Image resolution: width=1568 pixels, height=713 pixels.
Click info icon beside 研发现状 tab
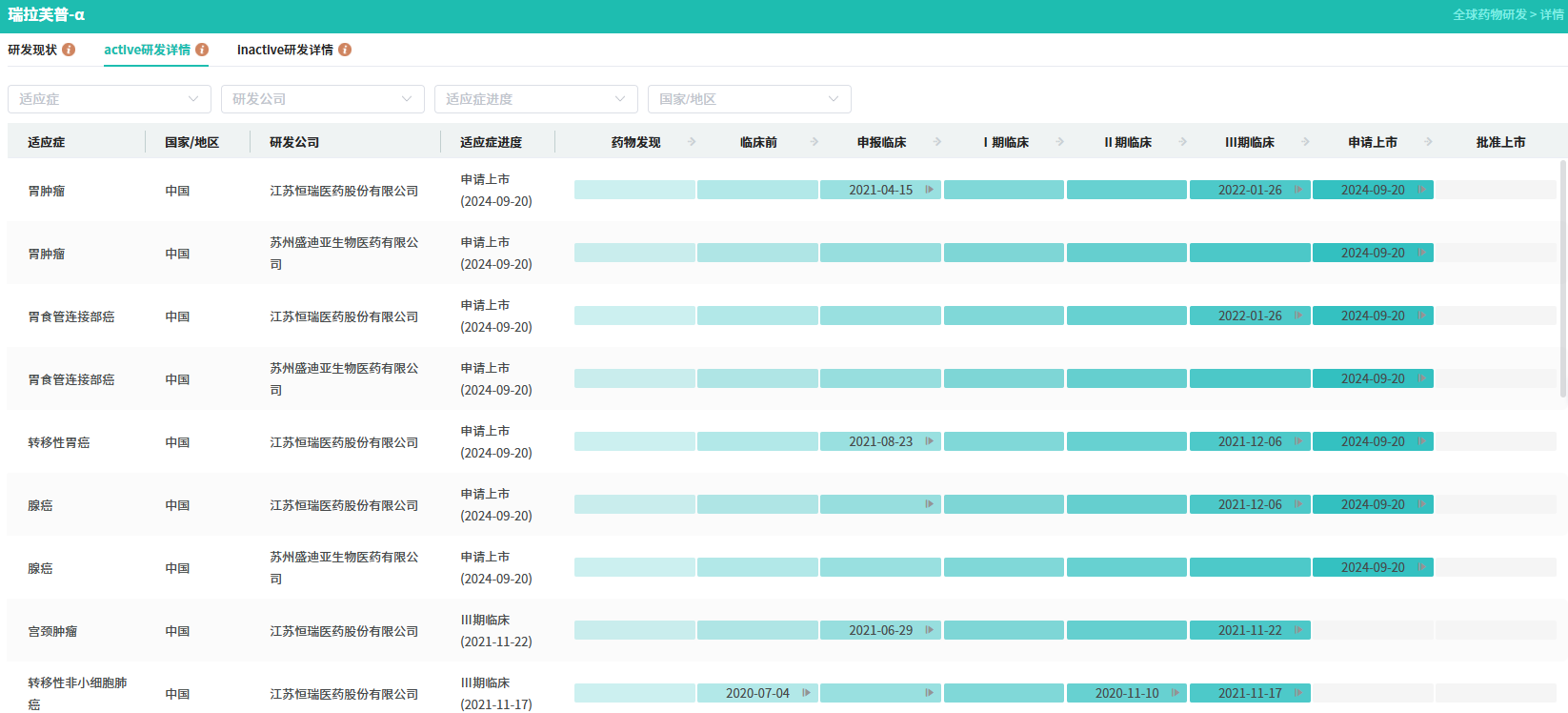69,50
